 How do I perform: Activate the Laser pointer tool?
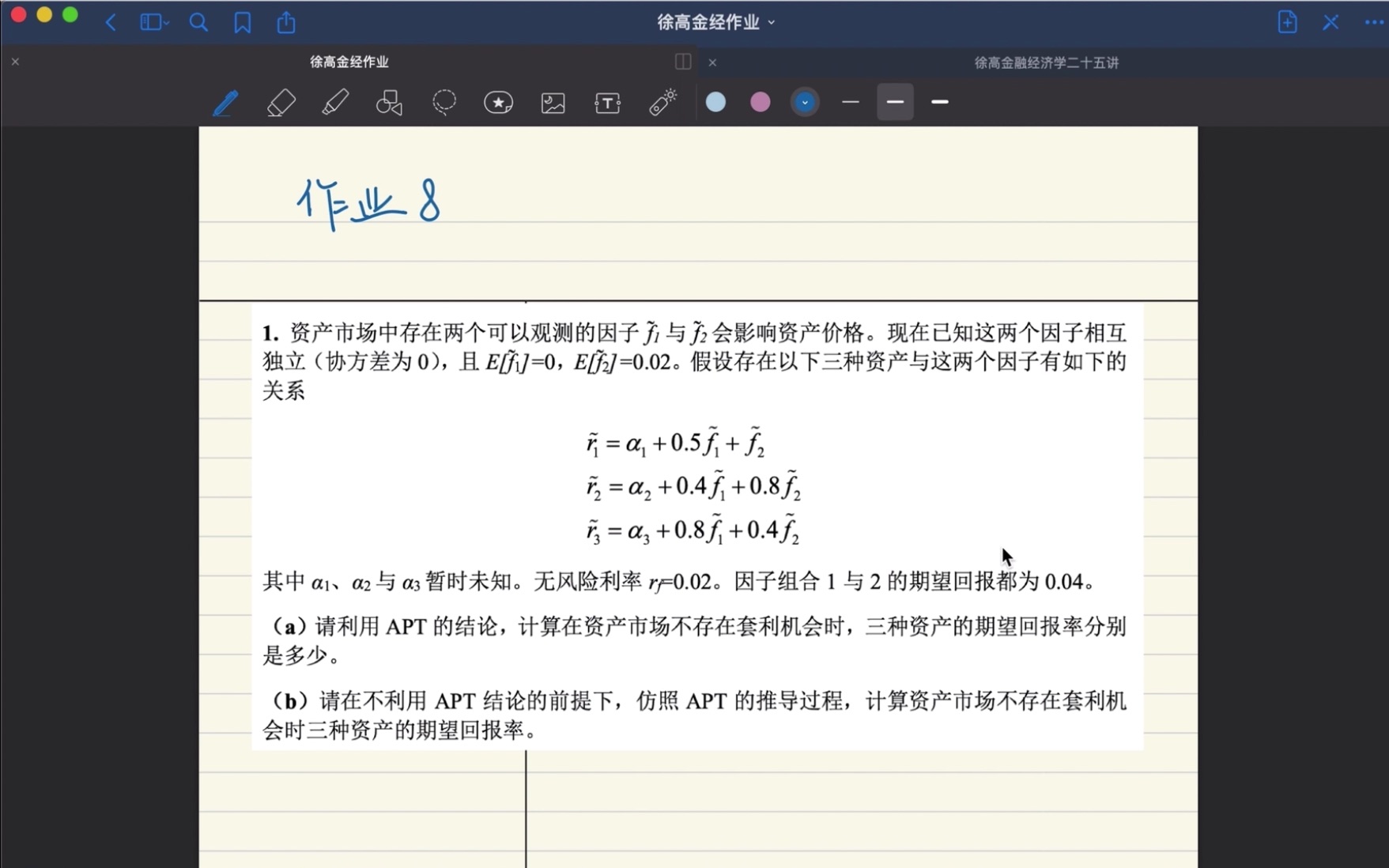coord(662,103)
